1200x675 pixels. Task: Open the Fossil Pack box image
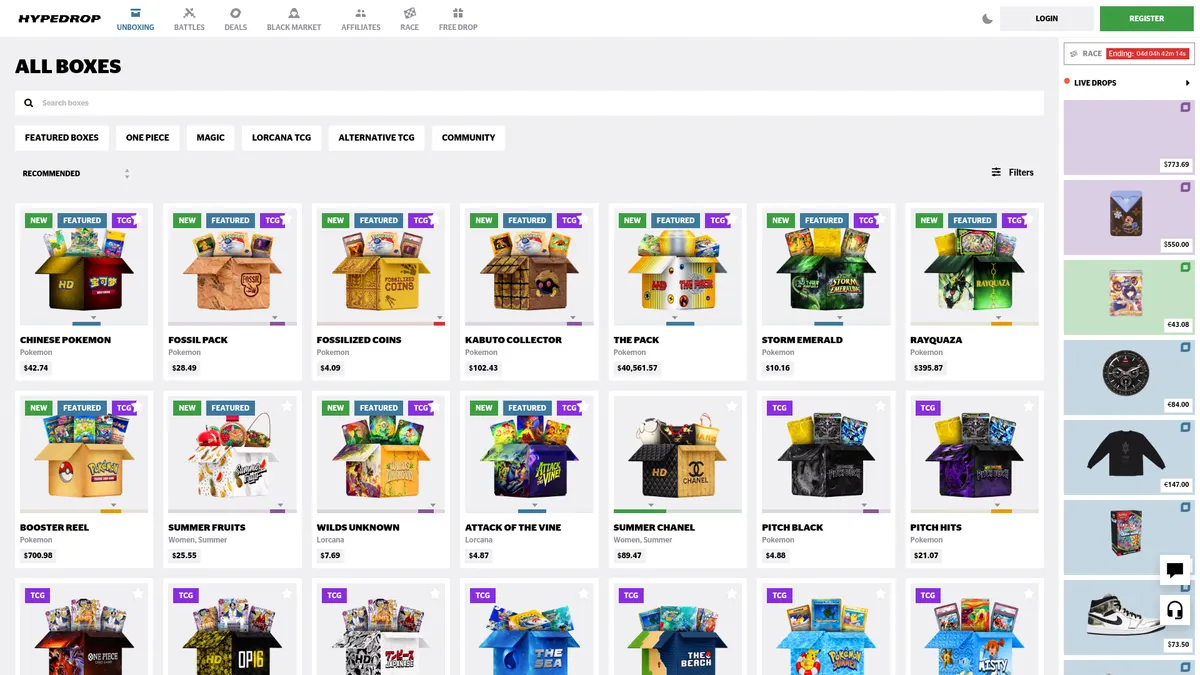[232, 268]
